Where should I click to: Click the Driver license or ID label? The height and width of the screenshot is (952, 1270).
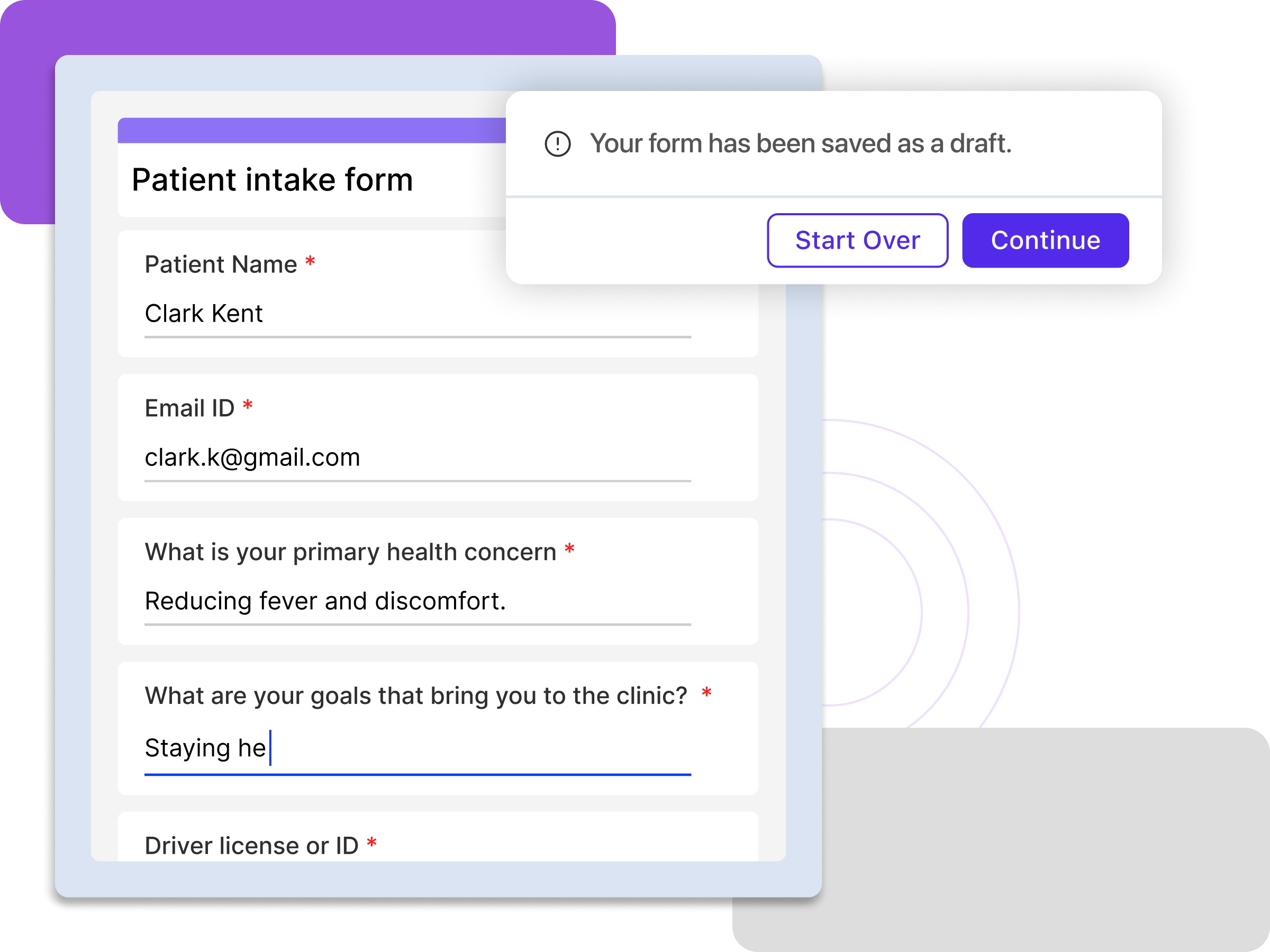coord(251,845)
